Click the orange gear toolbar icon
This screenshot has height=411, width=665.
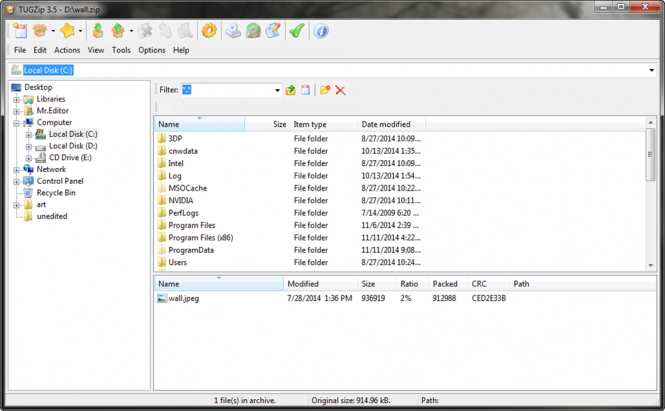tap(209, 31)
